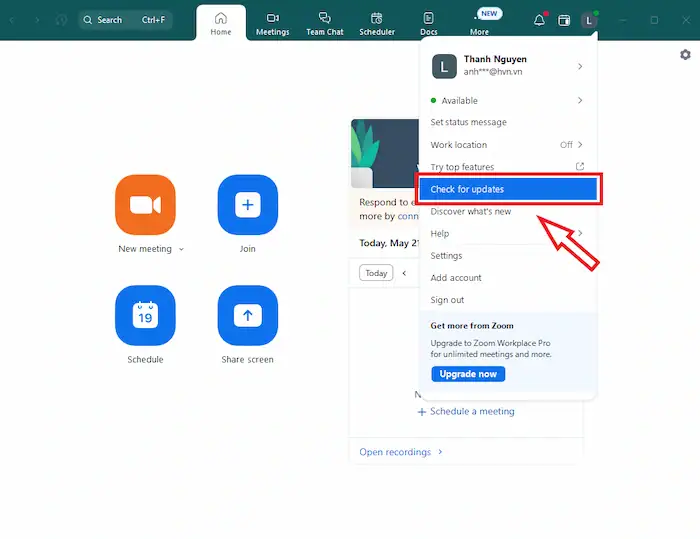This screenshot has width=700, height=539.
Task: Switch to the Meetings tab
Action: pyautogui.click(x=272, y=23)
